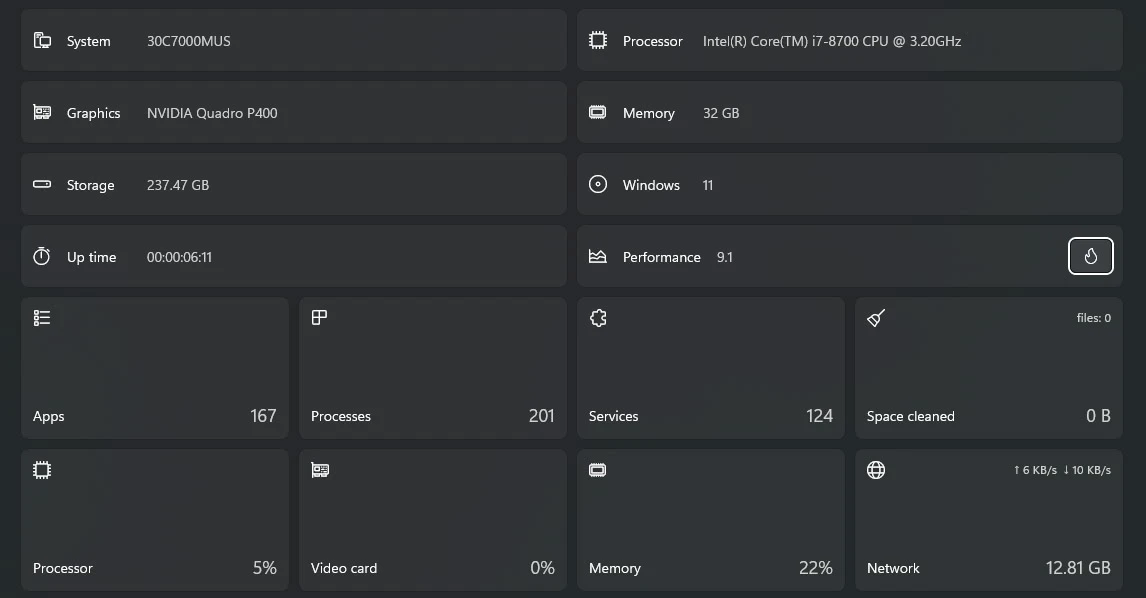Click the apps count 167
The image size is (1146, 598).
tap(263, 416)
